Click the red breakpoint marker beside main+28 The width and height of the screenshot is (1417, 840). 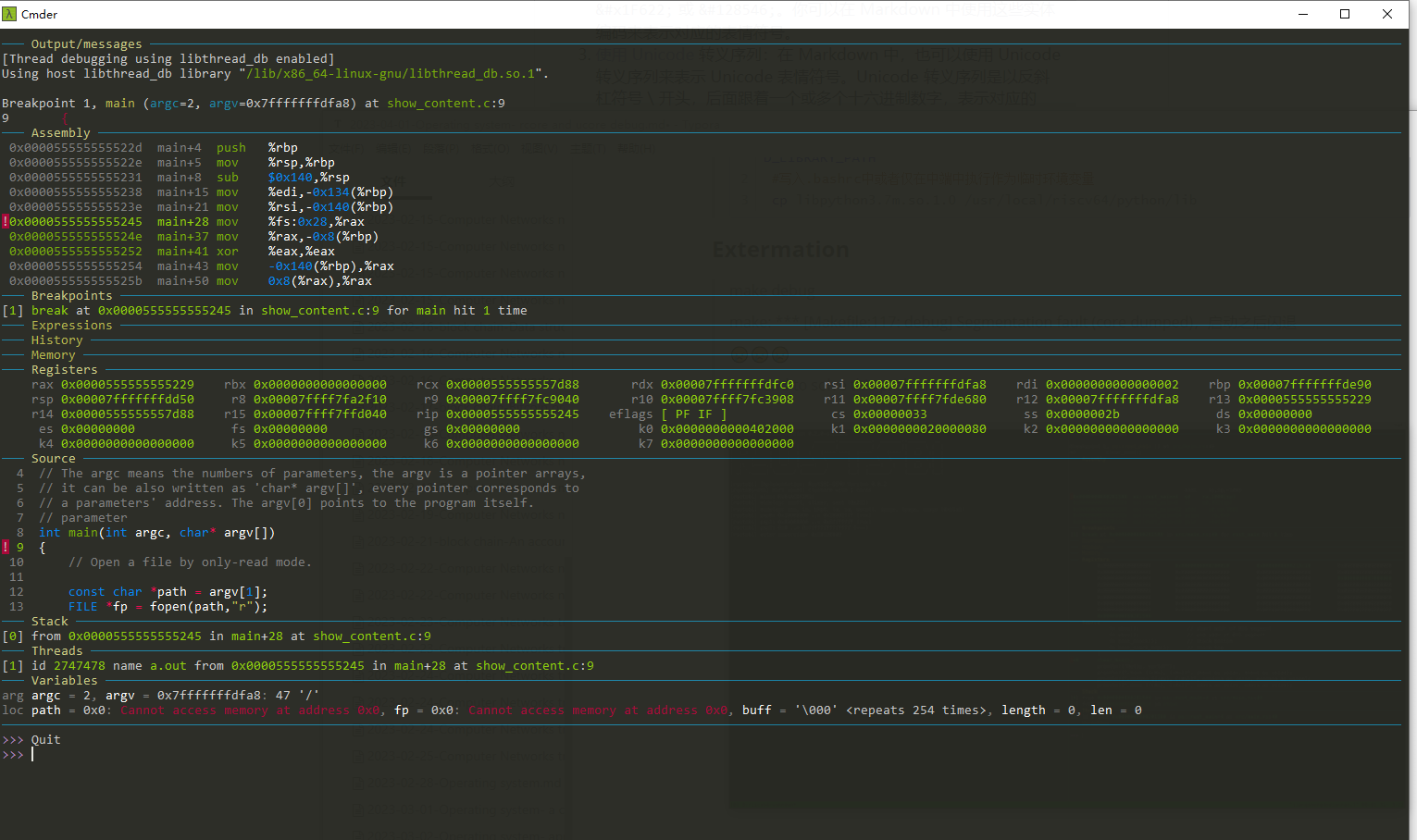tap(5, 222)
